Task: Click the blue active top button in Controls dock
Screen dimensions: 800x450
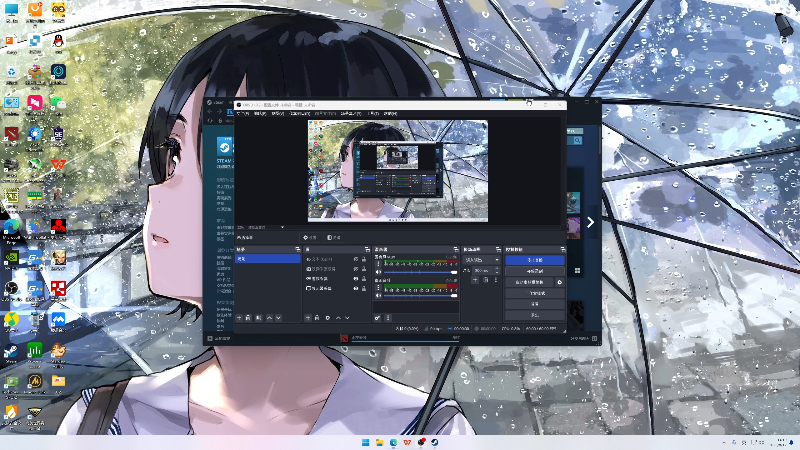Action: [x=535, y=260]
